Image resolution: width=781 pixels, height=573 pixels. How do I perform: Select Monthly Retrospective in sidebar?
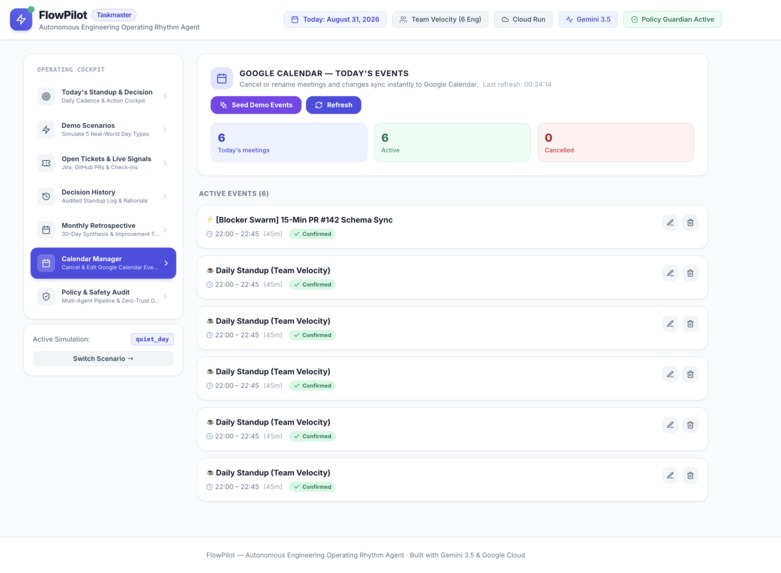(x=103, y=230)
